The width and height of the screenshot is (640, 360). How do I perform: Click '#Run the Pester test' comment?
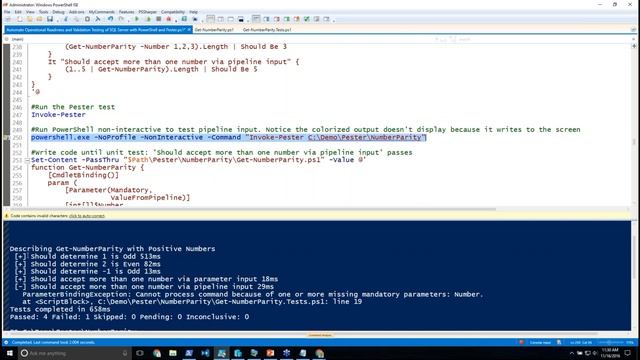pos(73,107)
